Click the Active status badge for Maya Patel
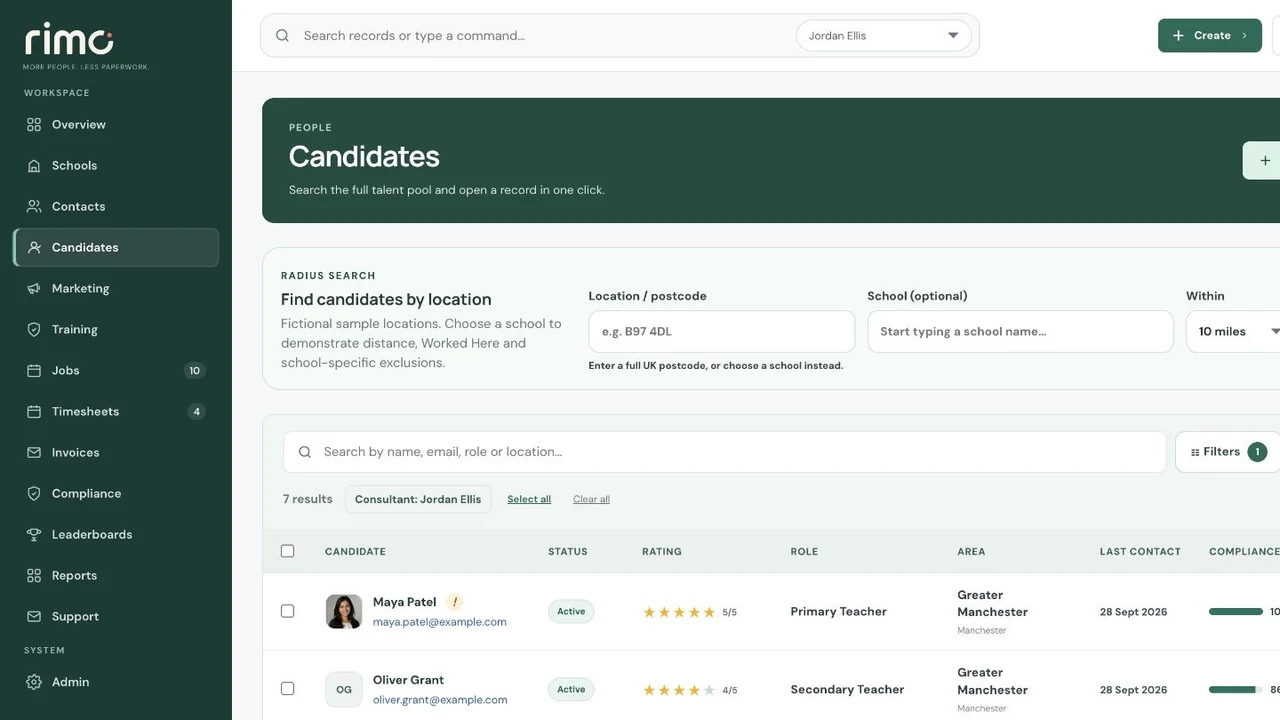The width and height of the screenshot is (1280, 720). 571,612
